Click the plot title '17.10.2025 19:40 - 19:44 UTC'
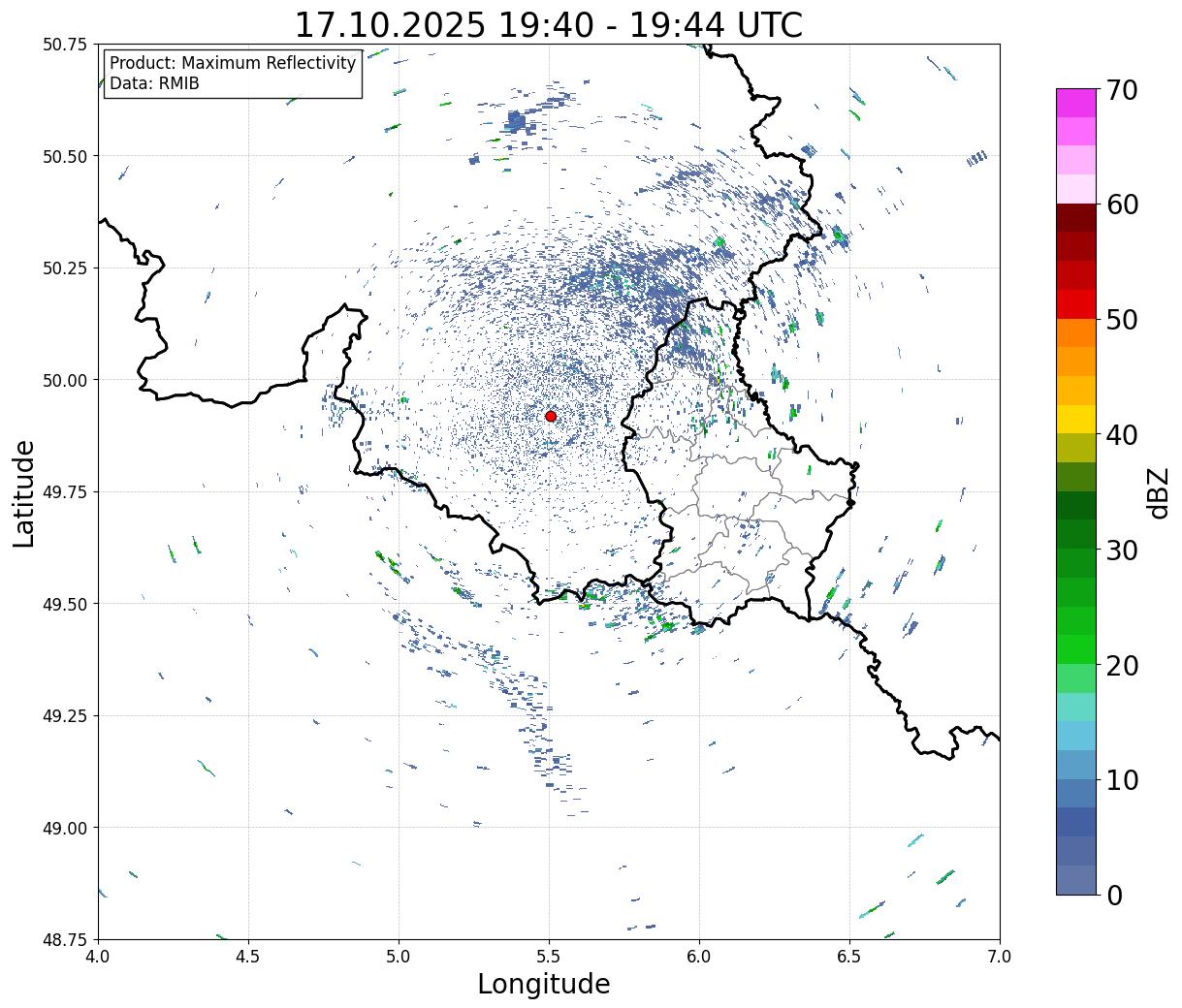Viewport: 1182px width, 1008px height. click(x=549, y=24)
